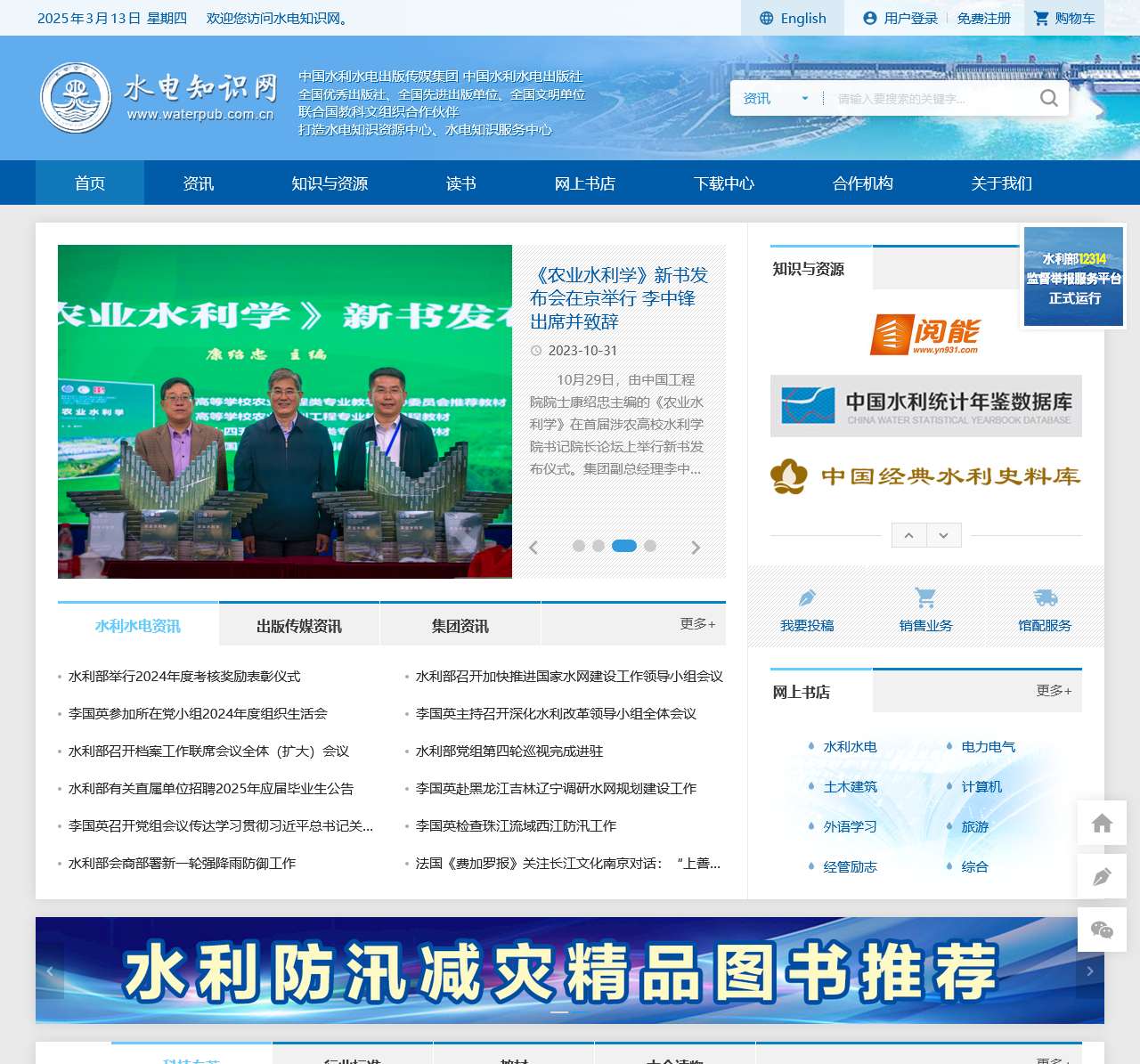
Task: Click the English language link
Action: point(803,18)
